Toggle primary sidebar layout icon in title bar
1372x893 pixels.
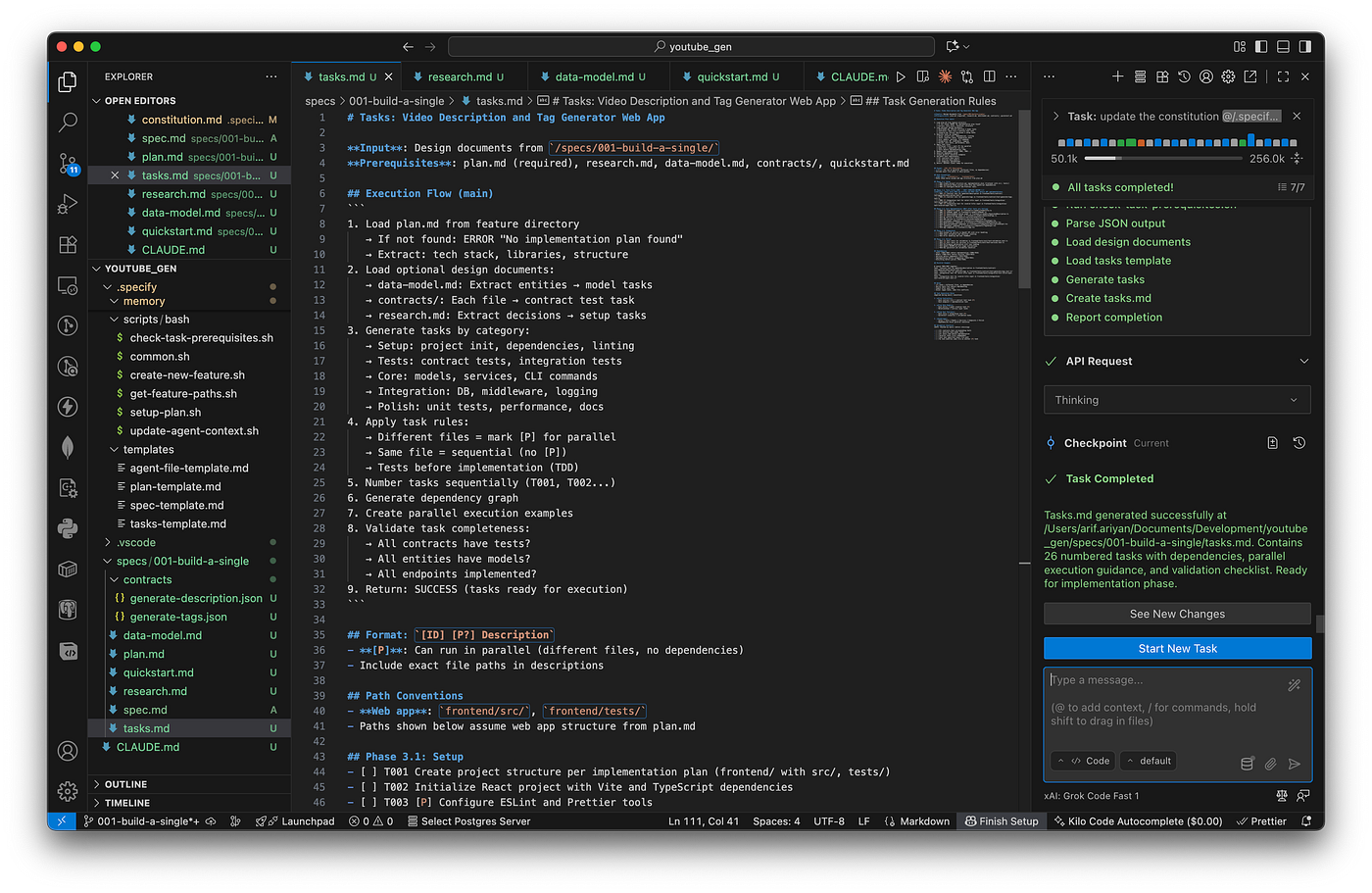click(1261, 46)
